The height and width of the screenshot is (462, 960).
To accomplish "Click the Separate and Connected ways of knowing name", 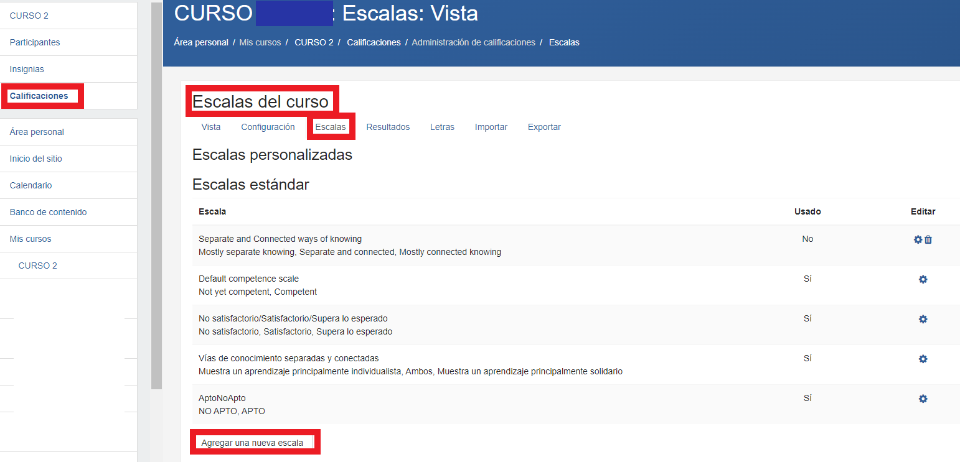I will 280,239.
